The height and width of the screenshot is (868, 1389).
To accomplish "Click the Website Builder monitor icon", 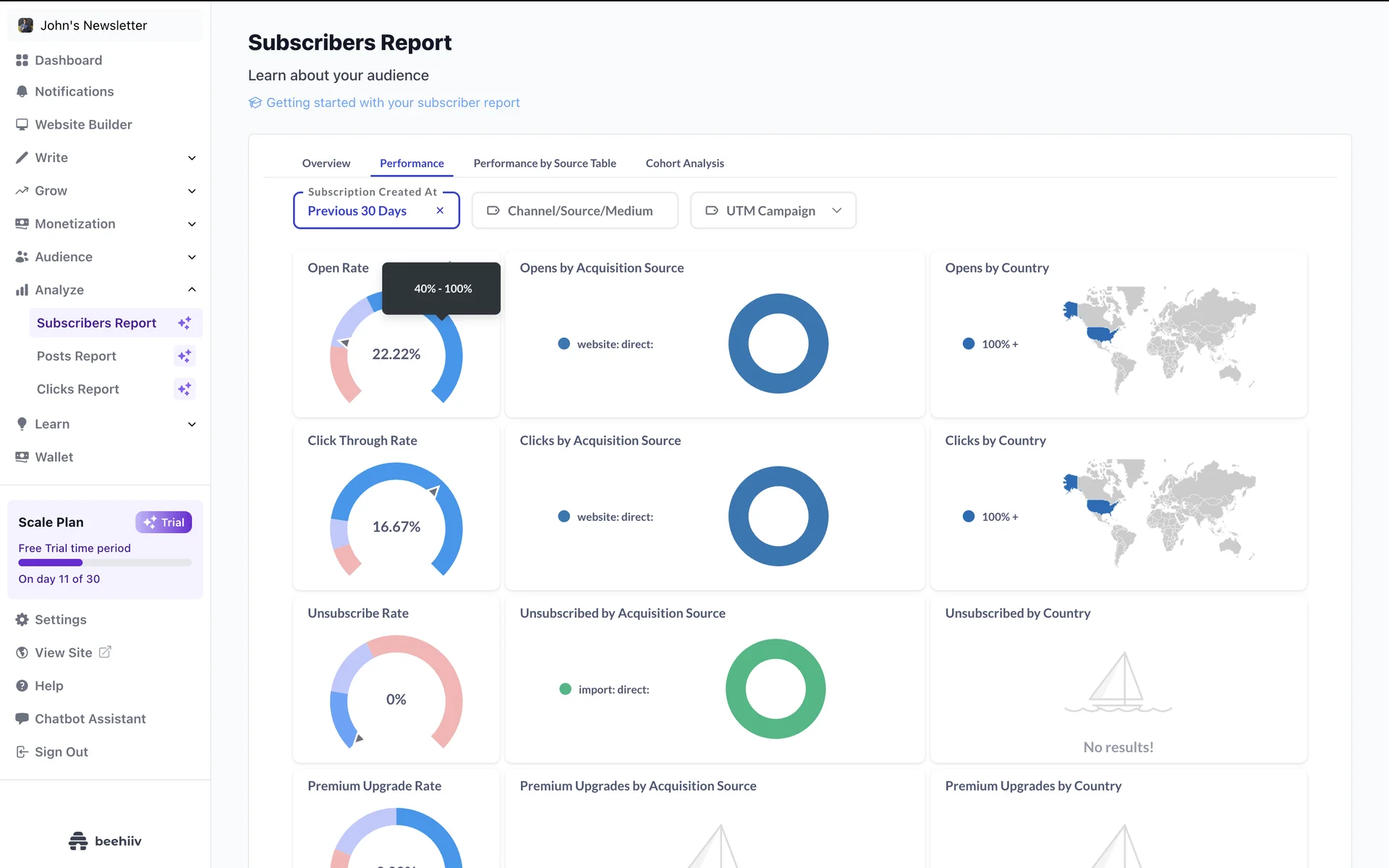I will [22, 124].
